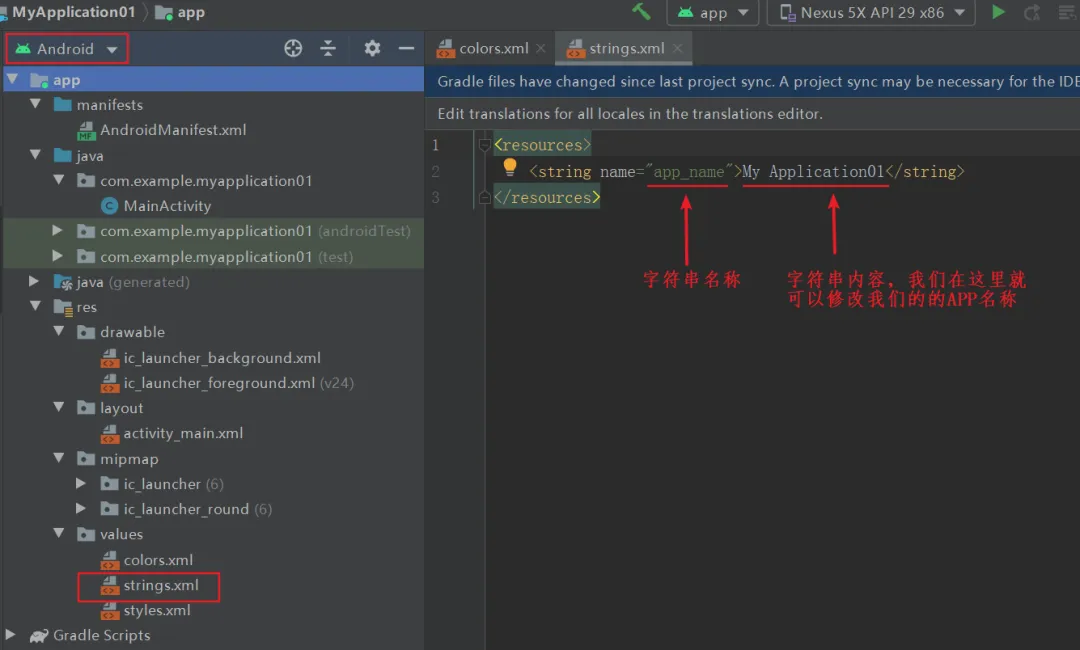
Task: Open the project panel gear options
Action: click(372, 48)
